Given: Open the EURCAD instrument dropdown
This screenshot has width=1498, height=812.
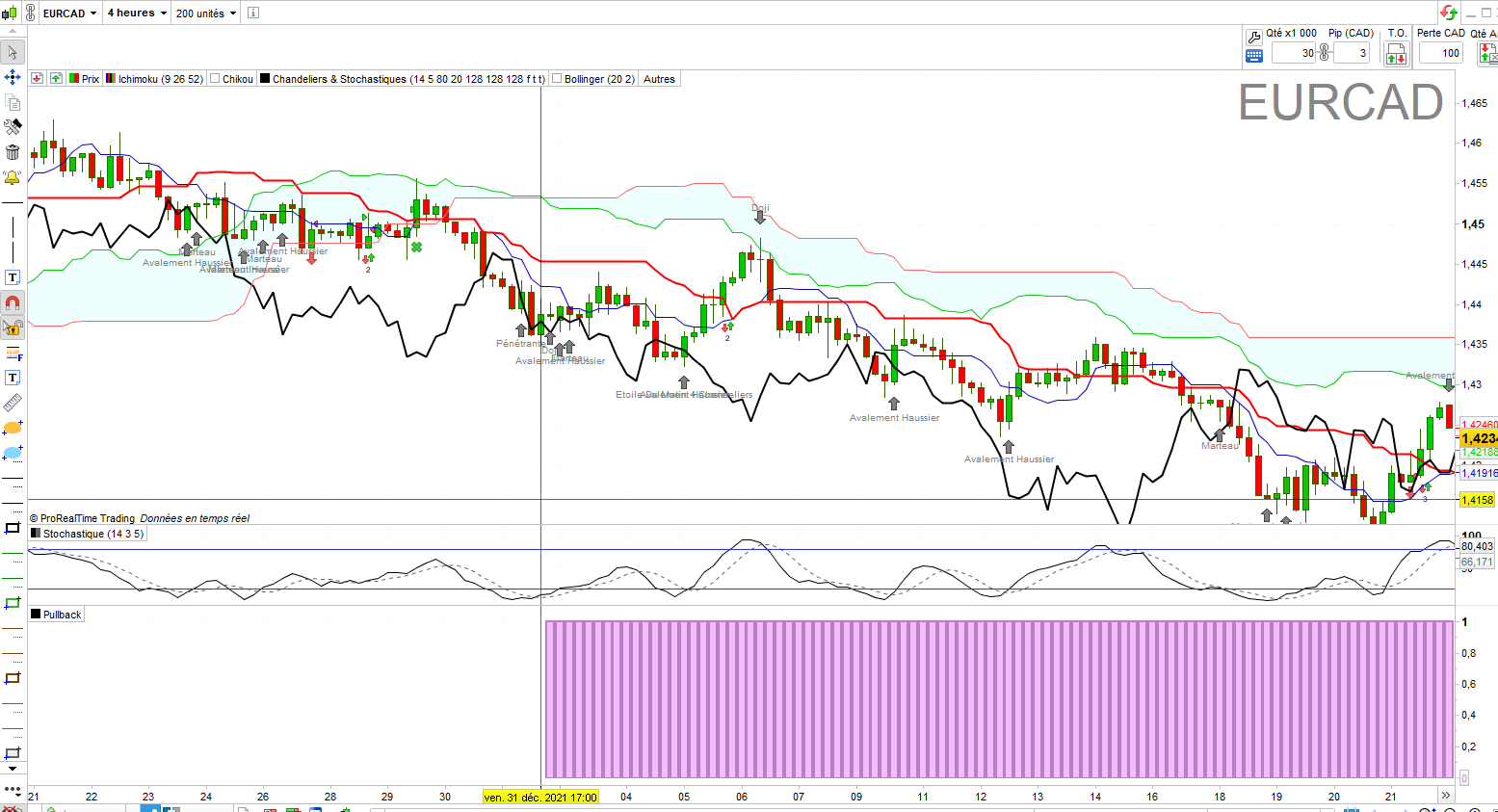Looking at the screenshot, I should (x=70, y=13).
